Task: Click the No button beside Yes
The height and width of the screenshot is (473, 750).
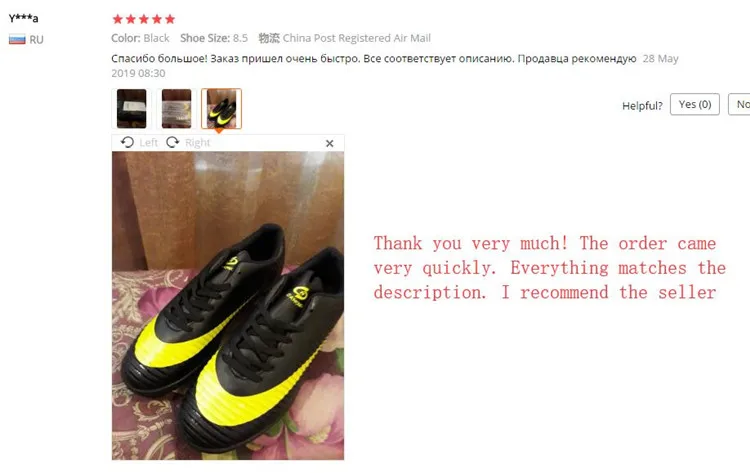Action: 739,104
